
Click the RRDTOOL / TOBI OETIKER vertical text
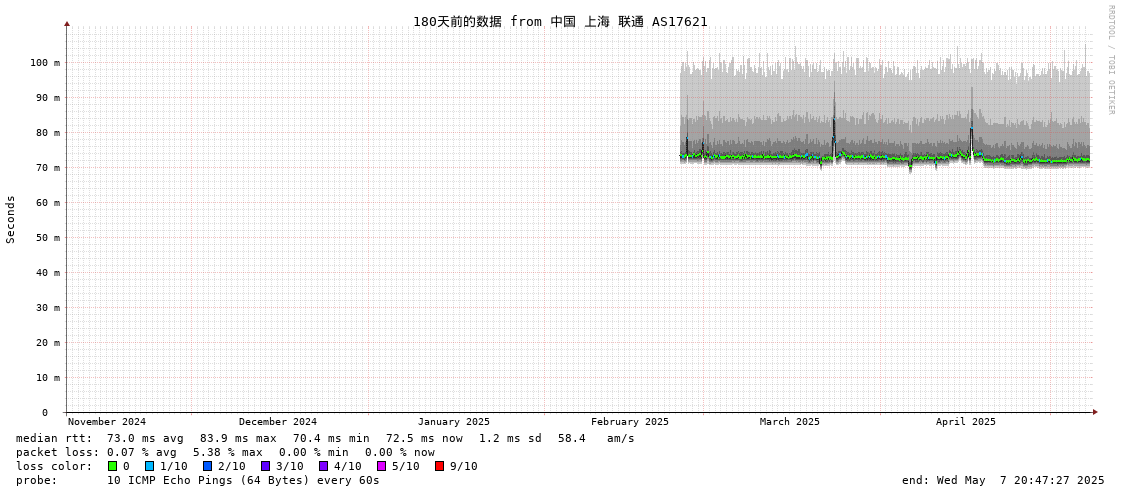1111,59
